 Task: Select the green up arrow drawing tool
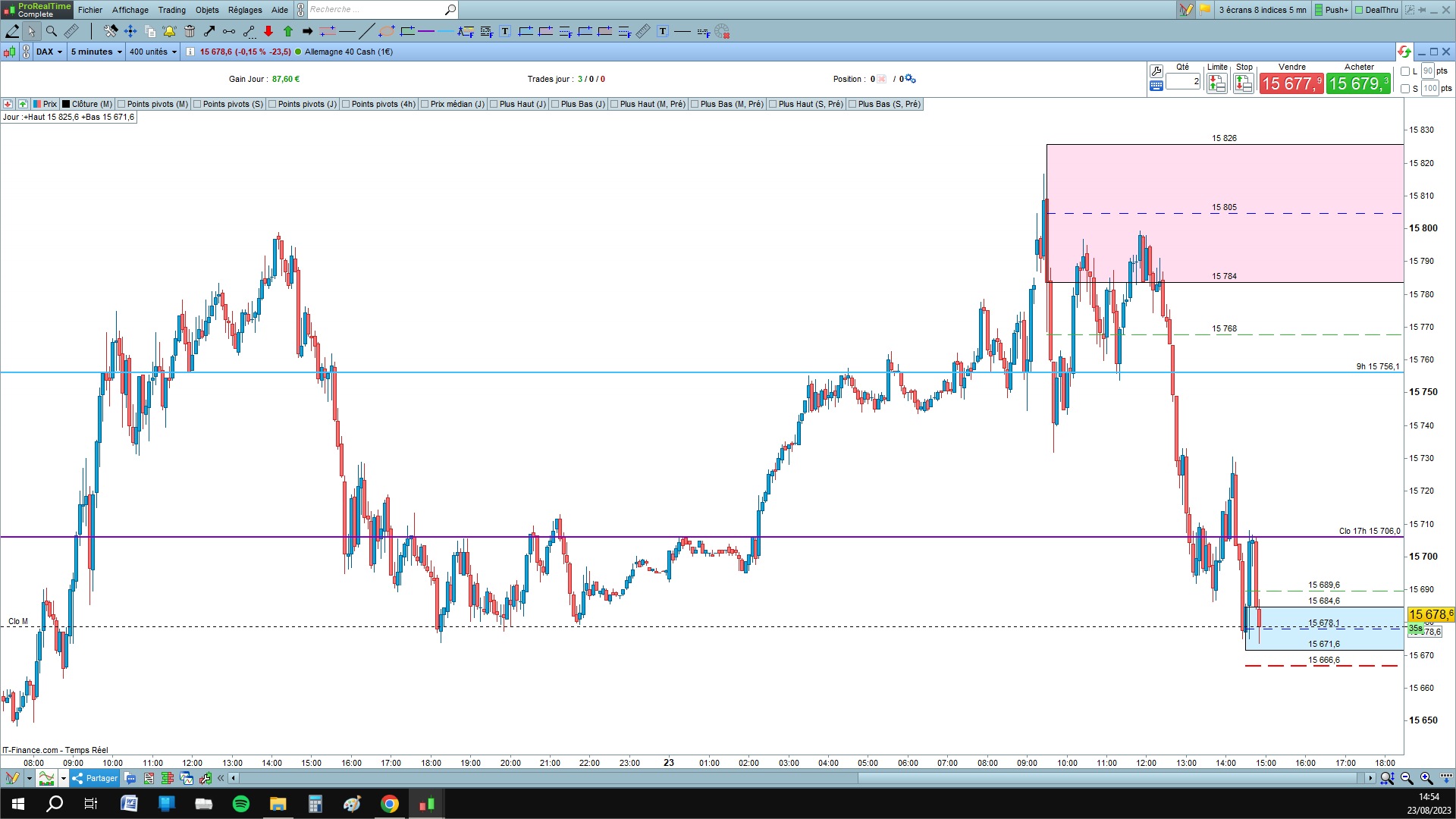pos(288,31)
